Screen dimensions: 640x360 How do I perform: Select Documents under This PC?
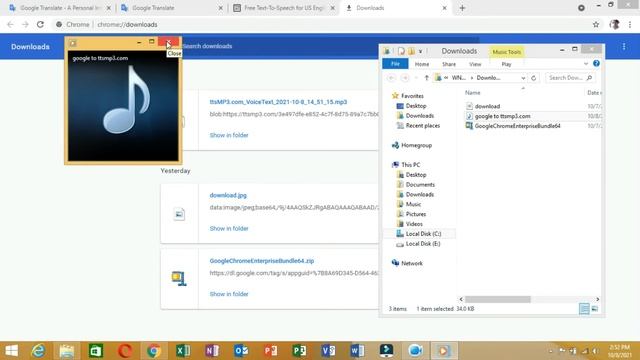[x=420, y=184]
